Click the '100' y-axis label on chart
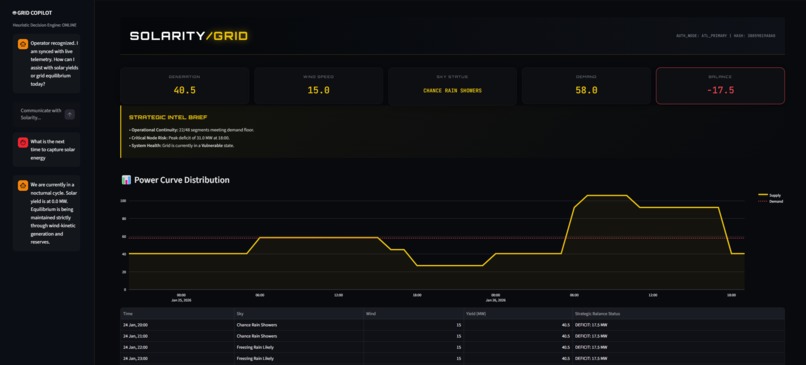Viewport: 806px width, 365px height. click(x=124, y=200)
